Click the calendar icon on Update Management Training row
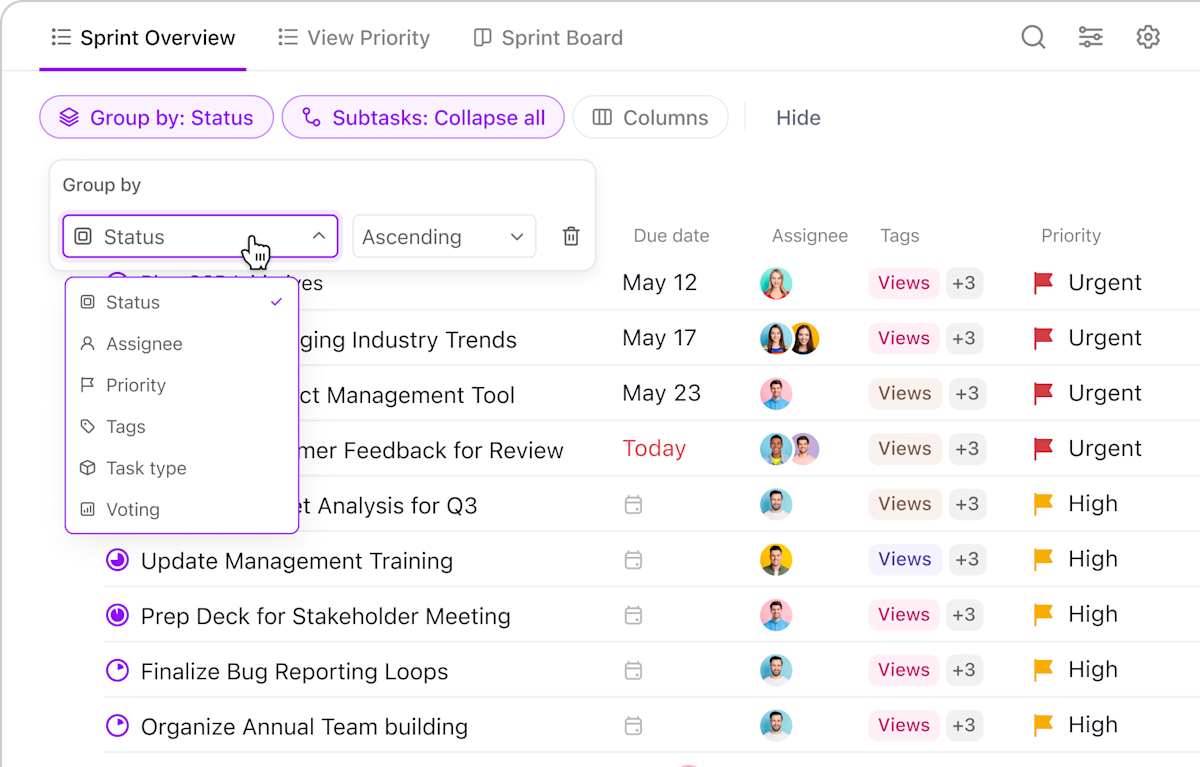Screen dimensions: 1200x767 tap(634, 560)
